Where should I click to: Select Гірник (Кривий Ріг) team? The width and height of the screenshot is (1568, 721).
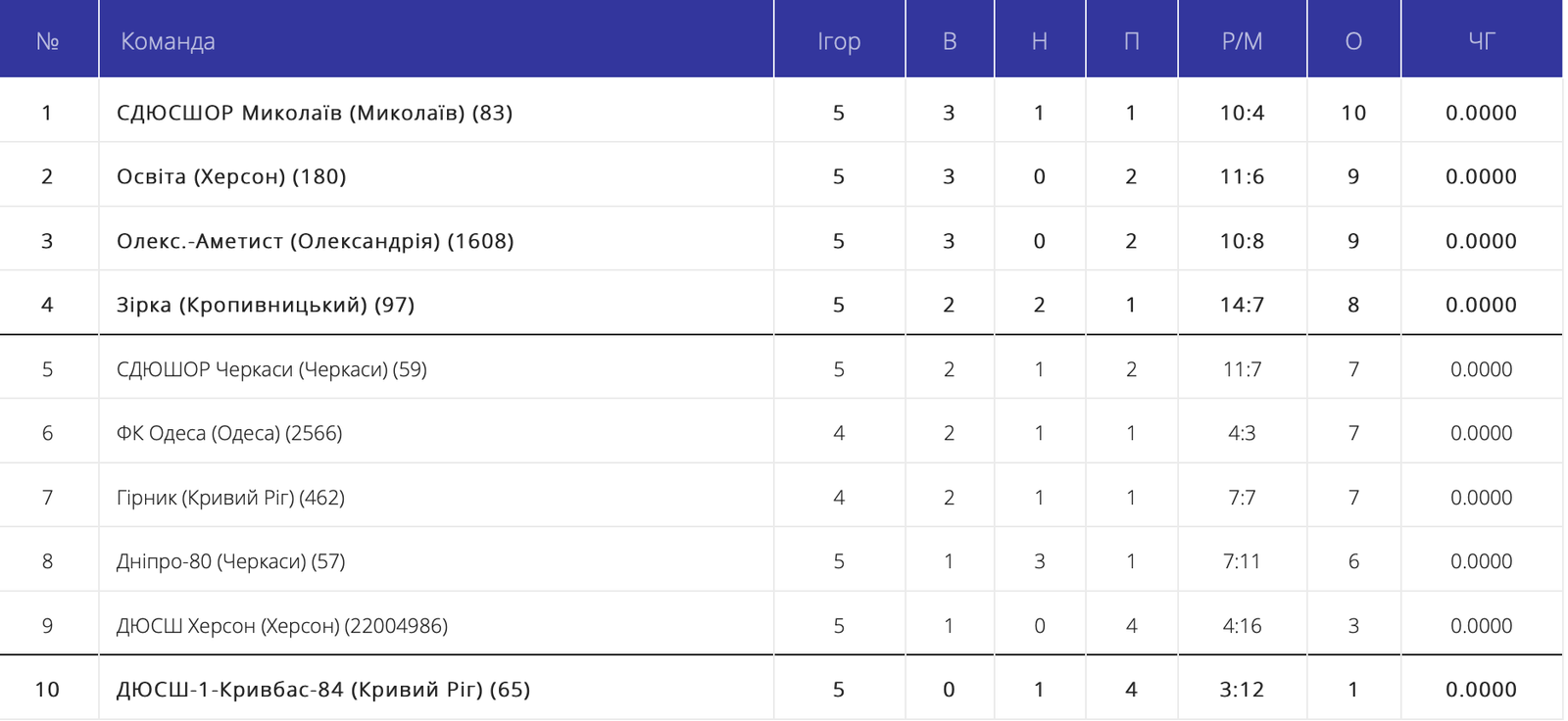coord(230,498)
